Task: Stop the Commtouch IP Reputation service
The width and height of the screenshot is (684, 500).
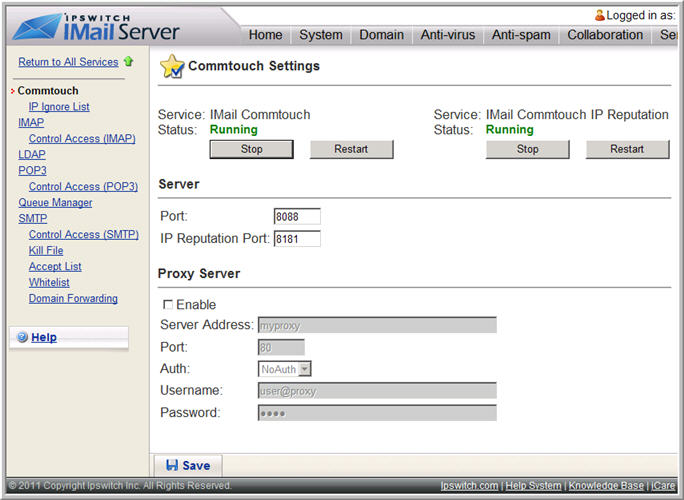Action: [527, 149]
